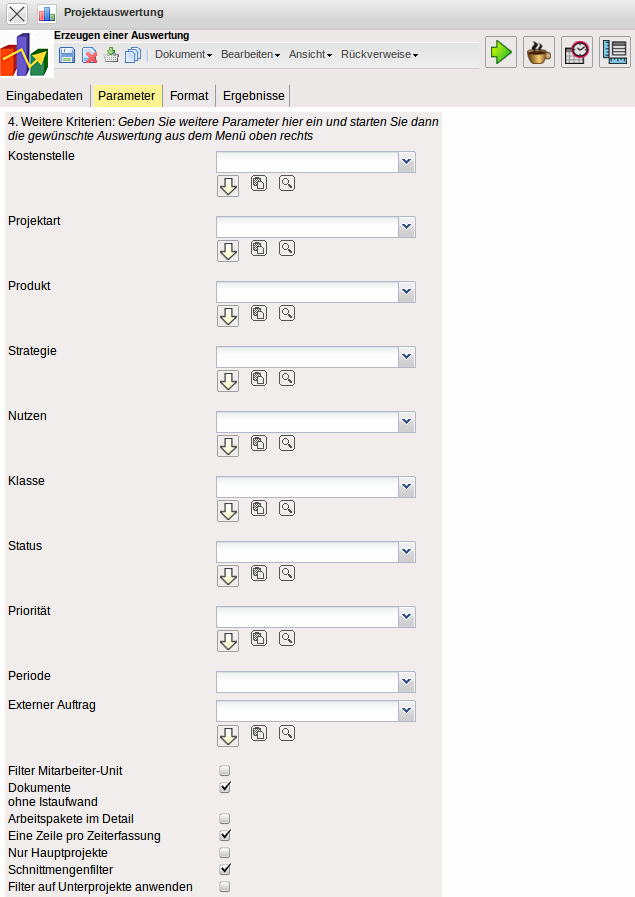Open the Periode dropdown list
This screenshot has height=897, width=635.
click(406, 681)
